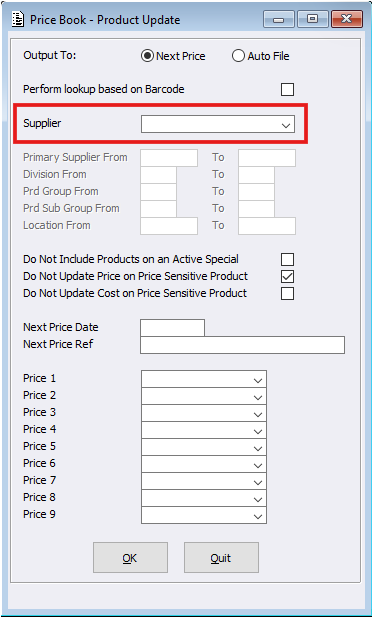
Task: Click into the Next Price Date field
Action: [172, 328]
